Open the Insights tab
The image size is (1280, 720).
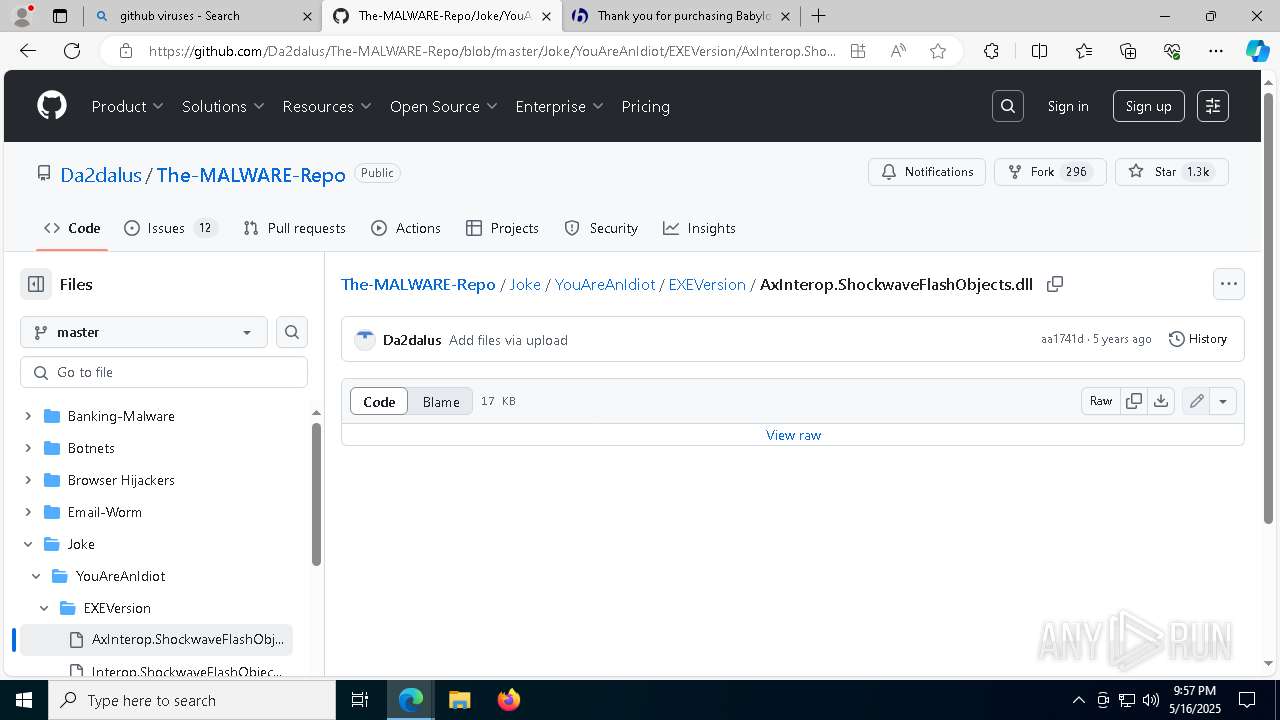pyautogui.click(x=699, y=228)
